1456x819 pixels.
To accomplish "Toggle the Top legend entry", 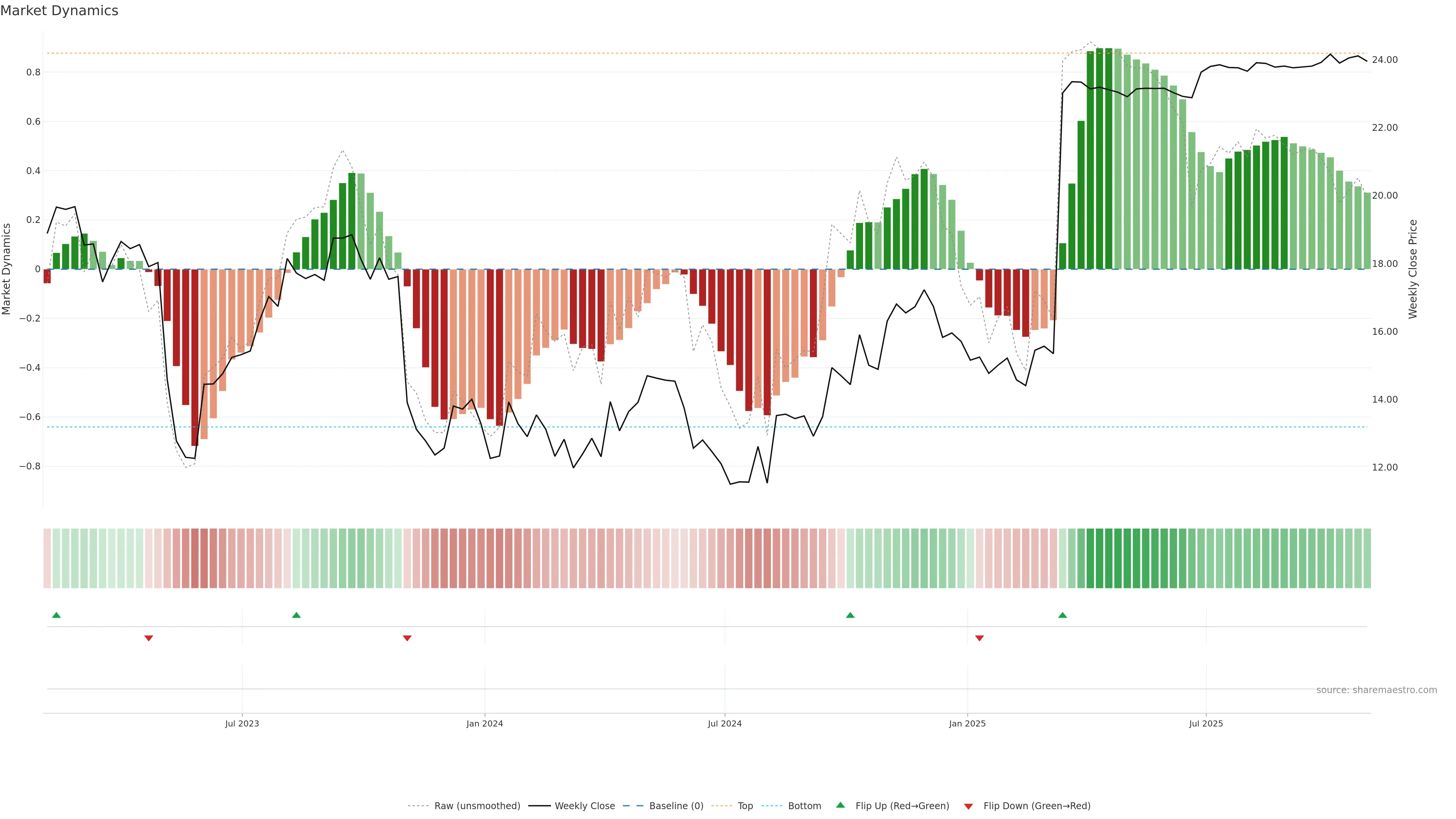I will pyautogui.click(x=745, y=806).
